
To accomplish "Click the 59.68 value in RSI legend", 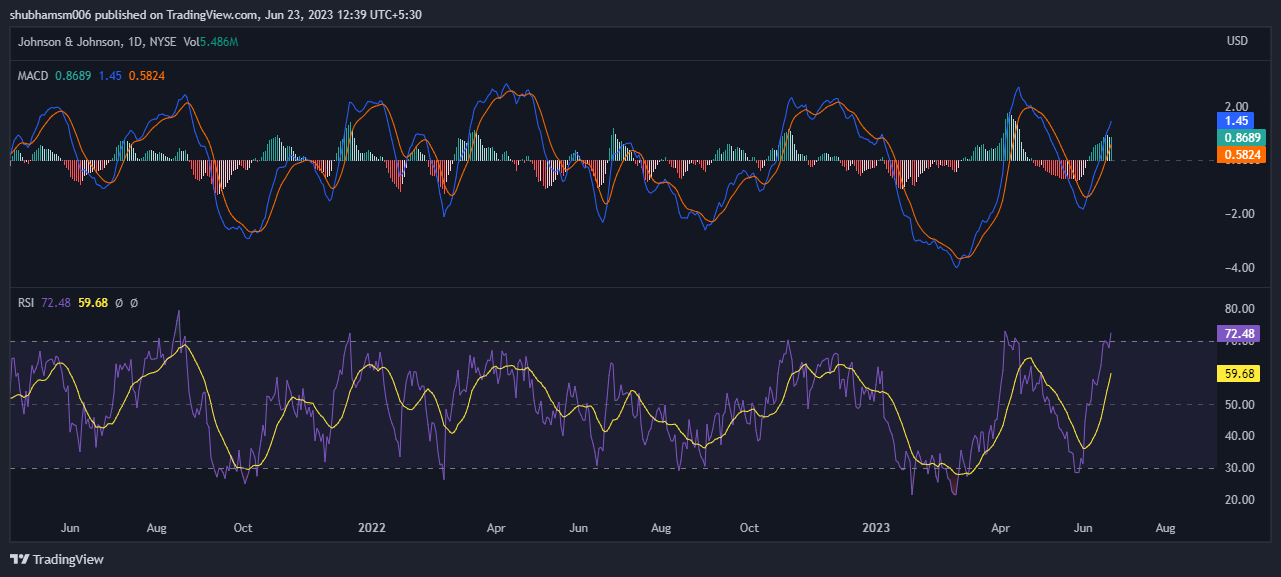I will (x=92, y=303).
